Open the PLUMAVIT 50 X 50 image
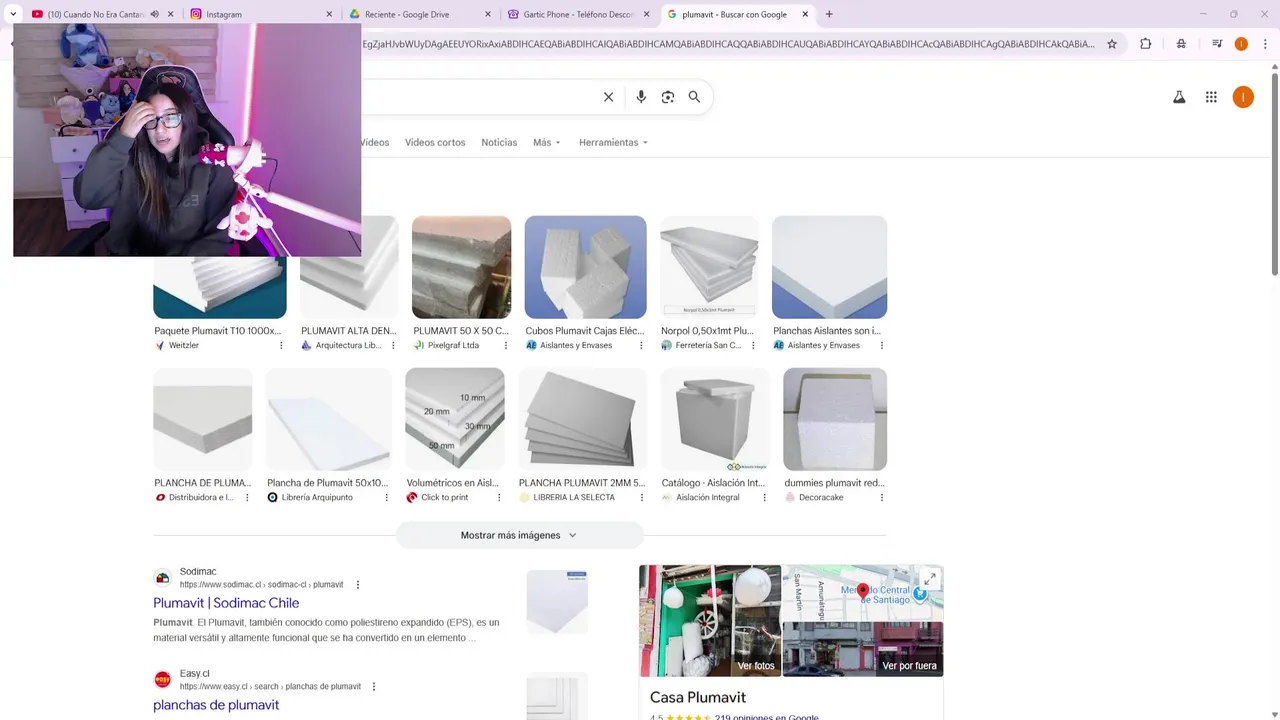This screenshot has height=720, width=1280. click(461, 267)
